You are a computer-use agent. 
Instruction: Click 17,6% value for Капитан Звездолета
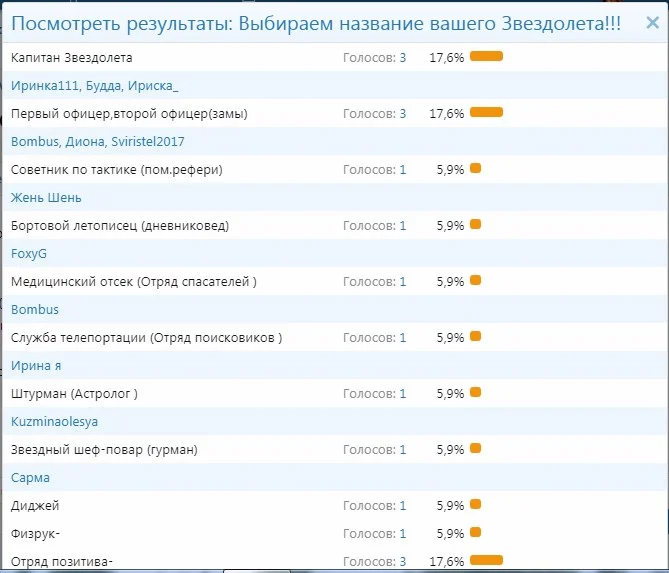click(446, 58)
